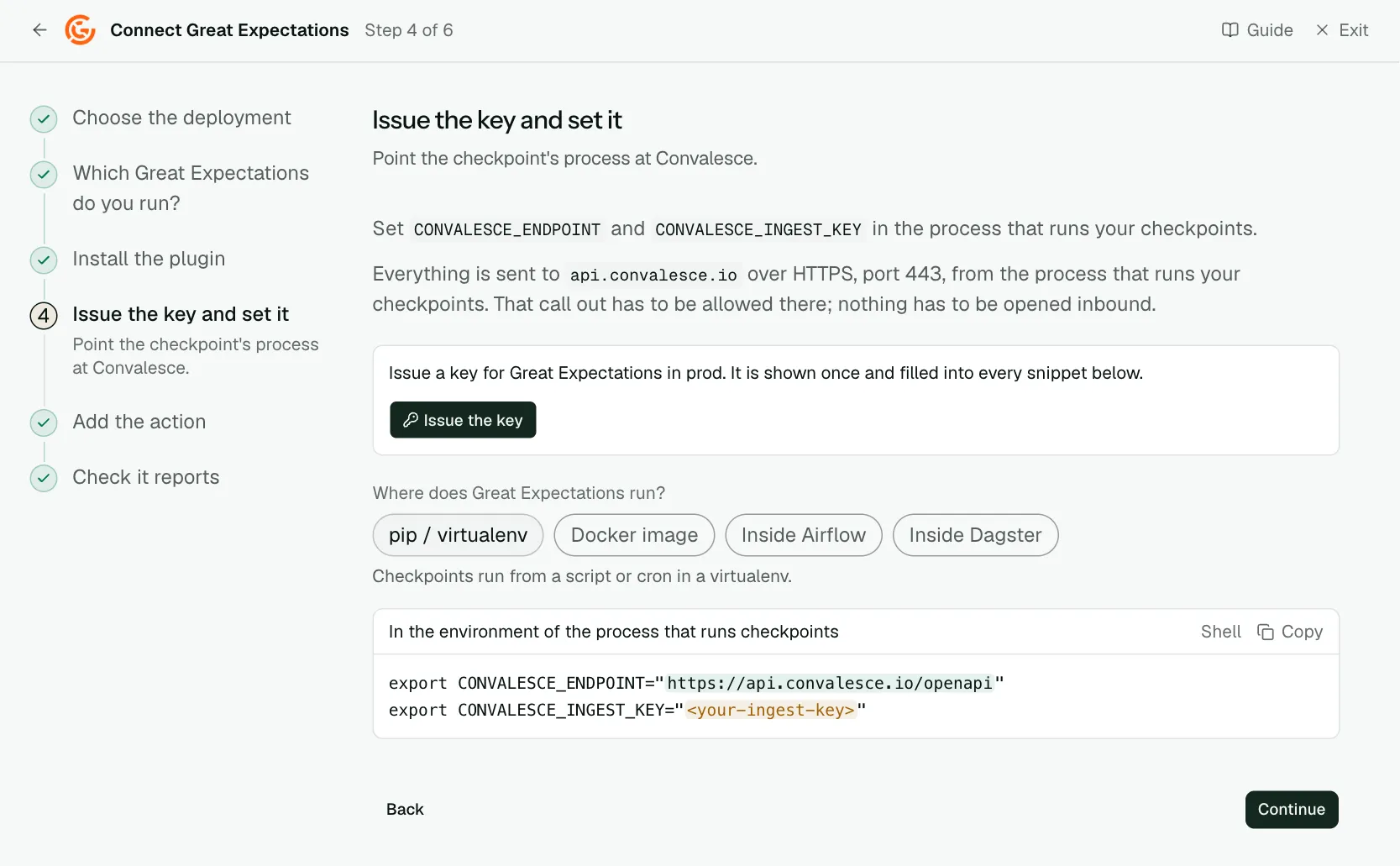
Task: Click the Continue button
Action: coord(1292,810)
